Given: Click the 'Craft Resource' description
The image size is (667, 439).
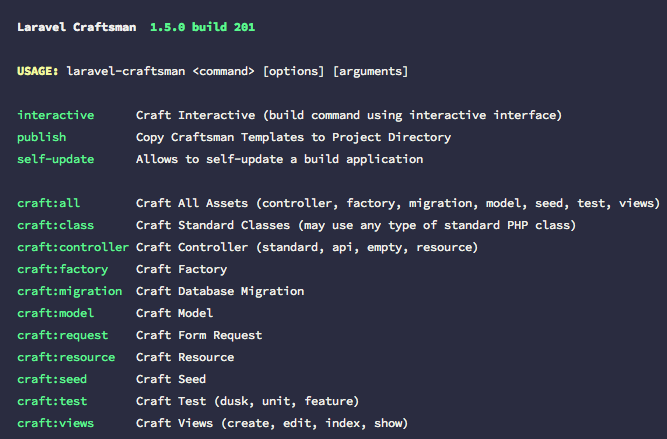Looking at the screenshot, I should 185,357.
